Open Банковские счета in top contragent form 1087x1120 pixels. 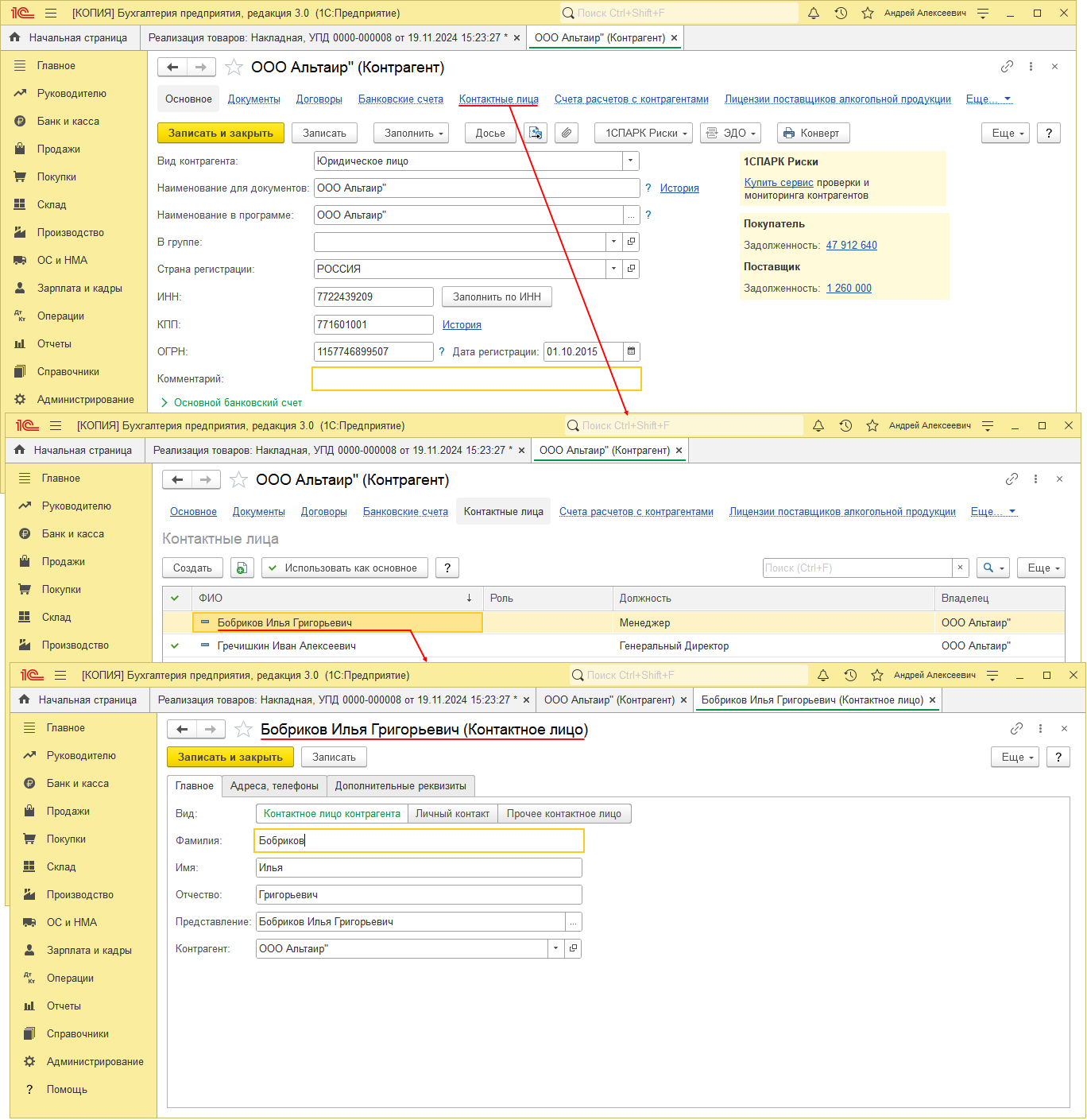(400, 99)
